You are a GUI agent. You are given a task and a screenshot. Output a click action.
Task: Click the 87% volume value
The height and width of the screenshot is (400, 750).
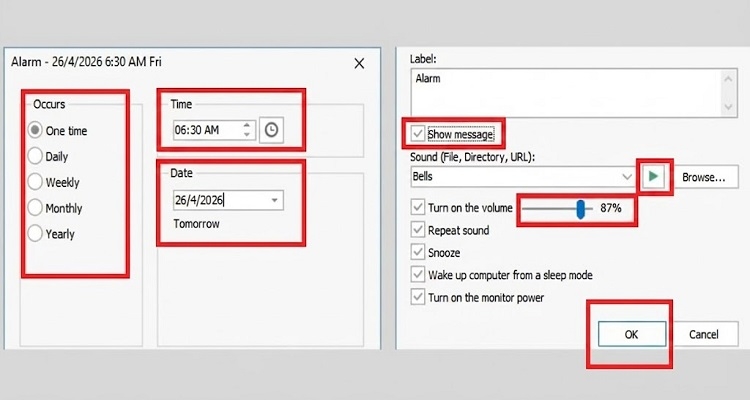611,208
